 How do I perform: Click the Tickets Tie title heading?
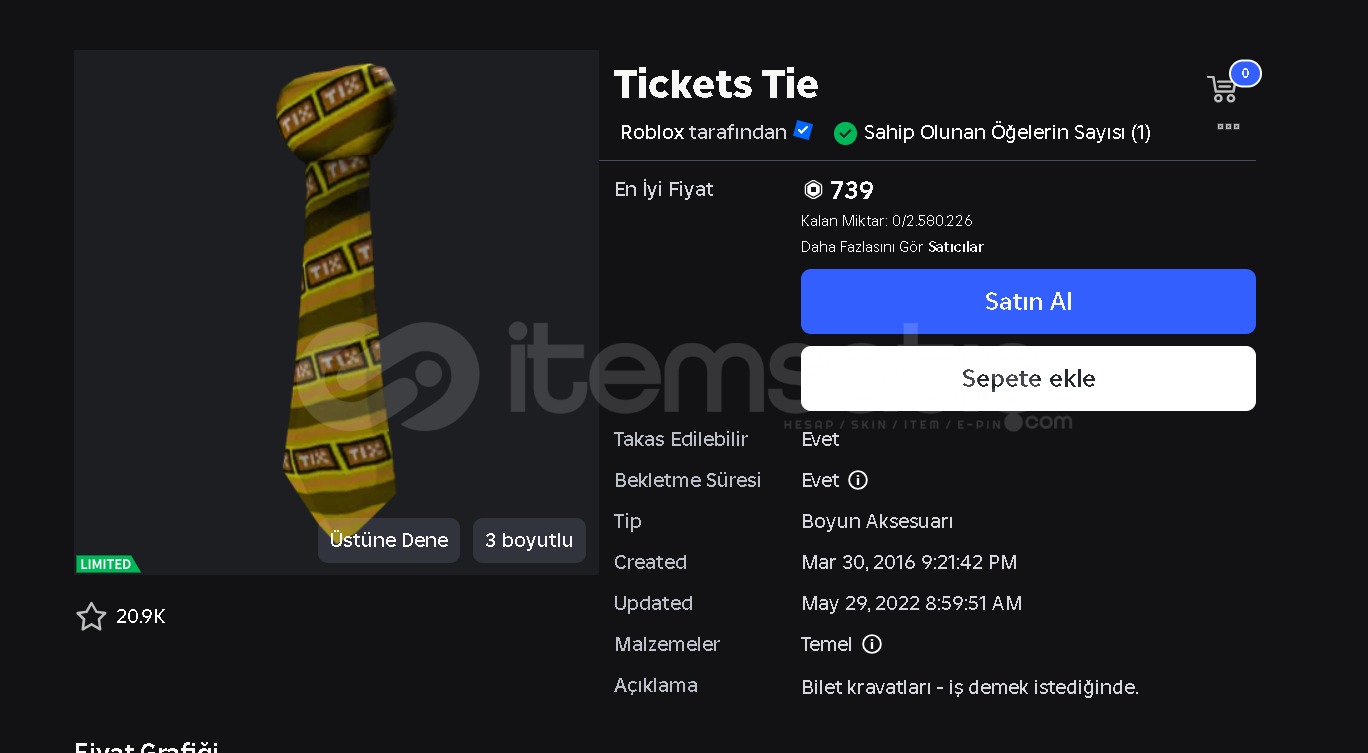[716, 84]
